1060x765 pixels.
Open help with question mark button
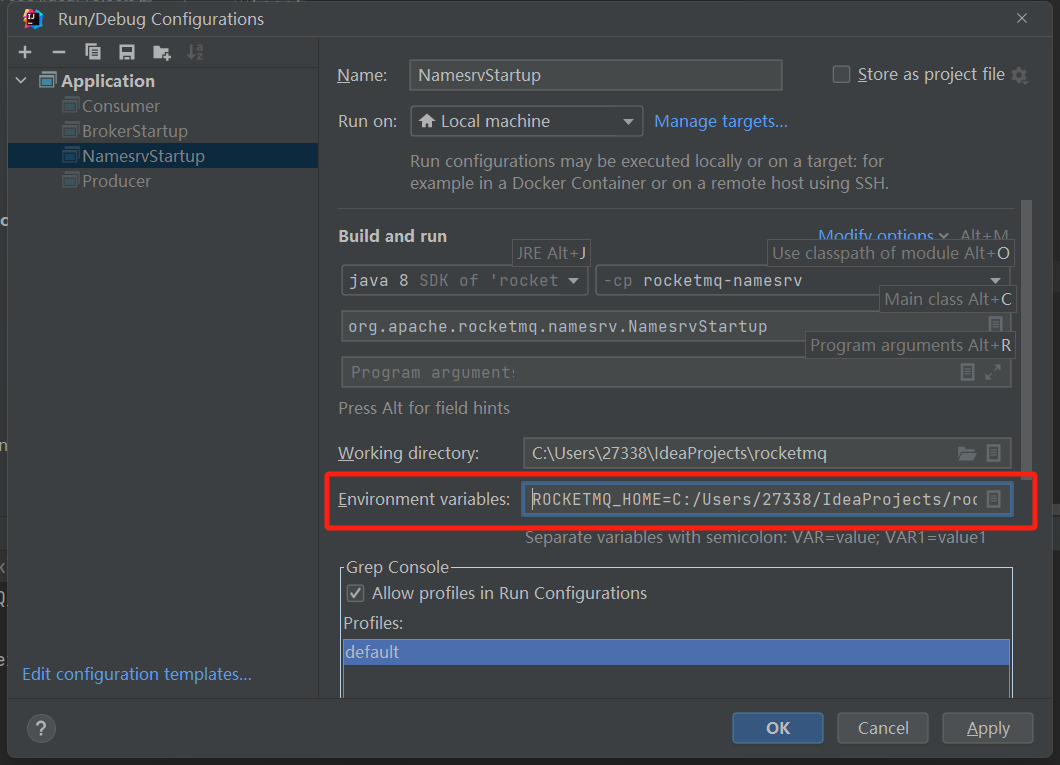tap(41, 729)
